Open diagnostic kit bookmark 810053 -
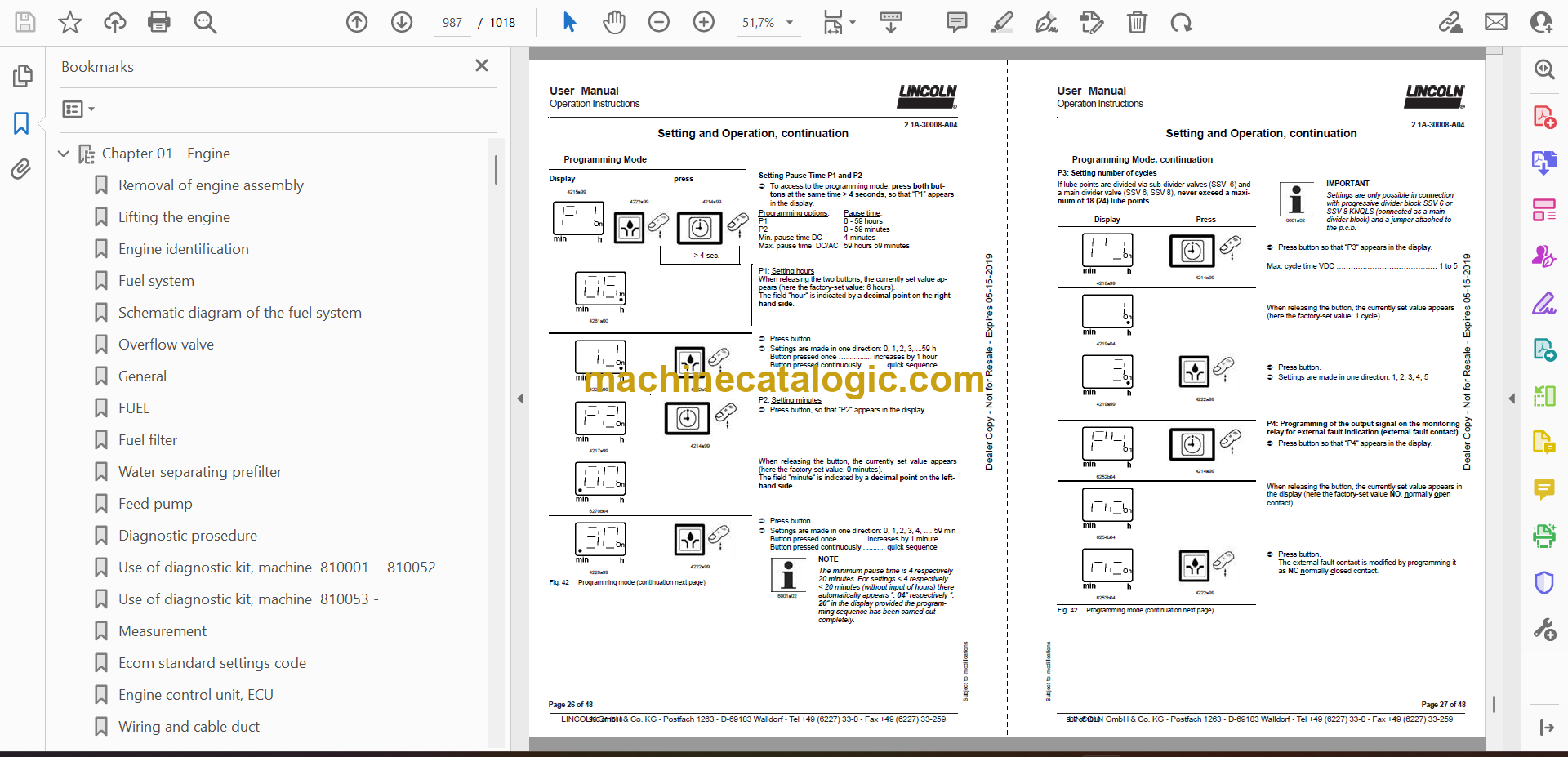This screenshot has height=757, width=1568. point(248,599)
